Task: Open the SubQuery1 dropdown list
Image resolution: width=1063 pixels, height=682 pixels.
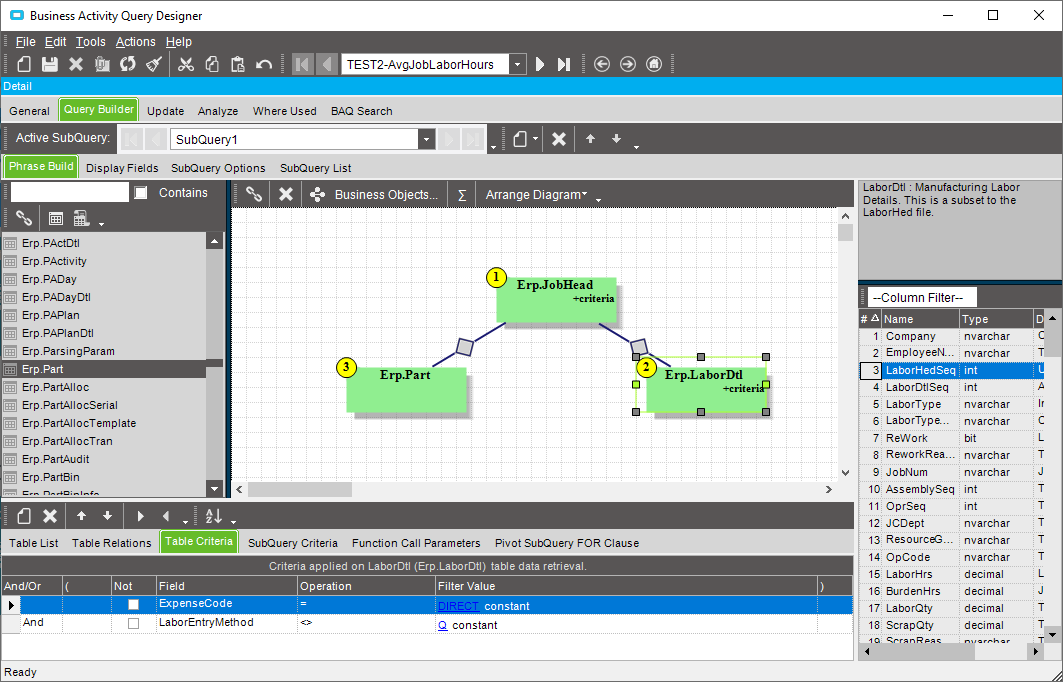Action: tap(426, 140)
